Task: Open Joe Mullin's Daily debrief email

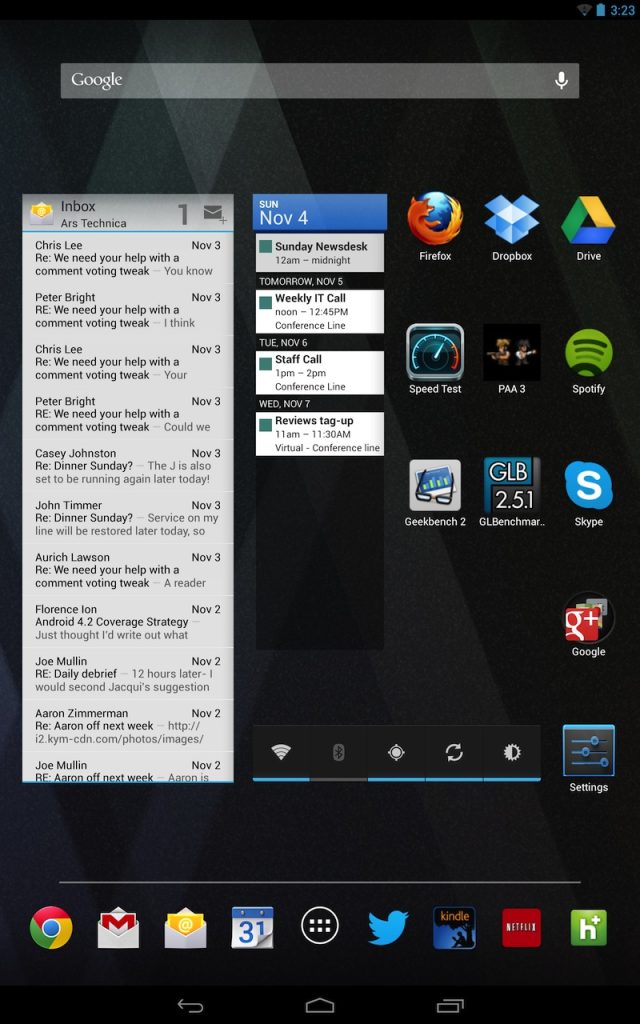Action: [128, 674]
